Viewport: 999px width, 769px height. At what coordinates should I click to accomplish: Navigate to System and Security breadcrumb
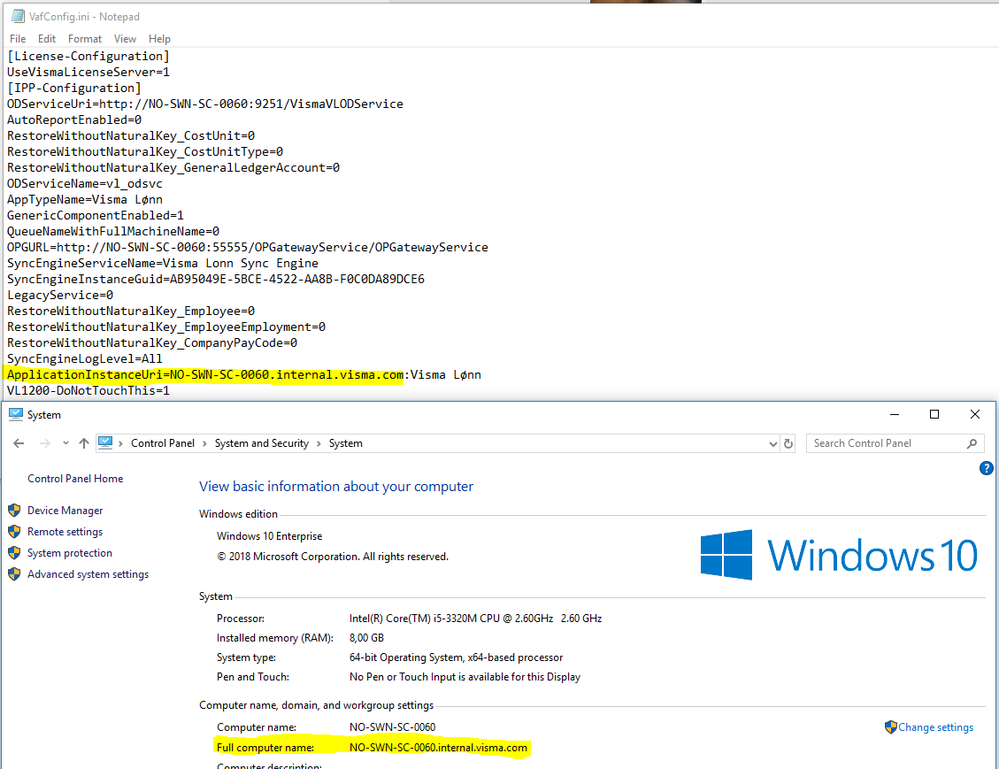(x=261, y=443)
